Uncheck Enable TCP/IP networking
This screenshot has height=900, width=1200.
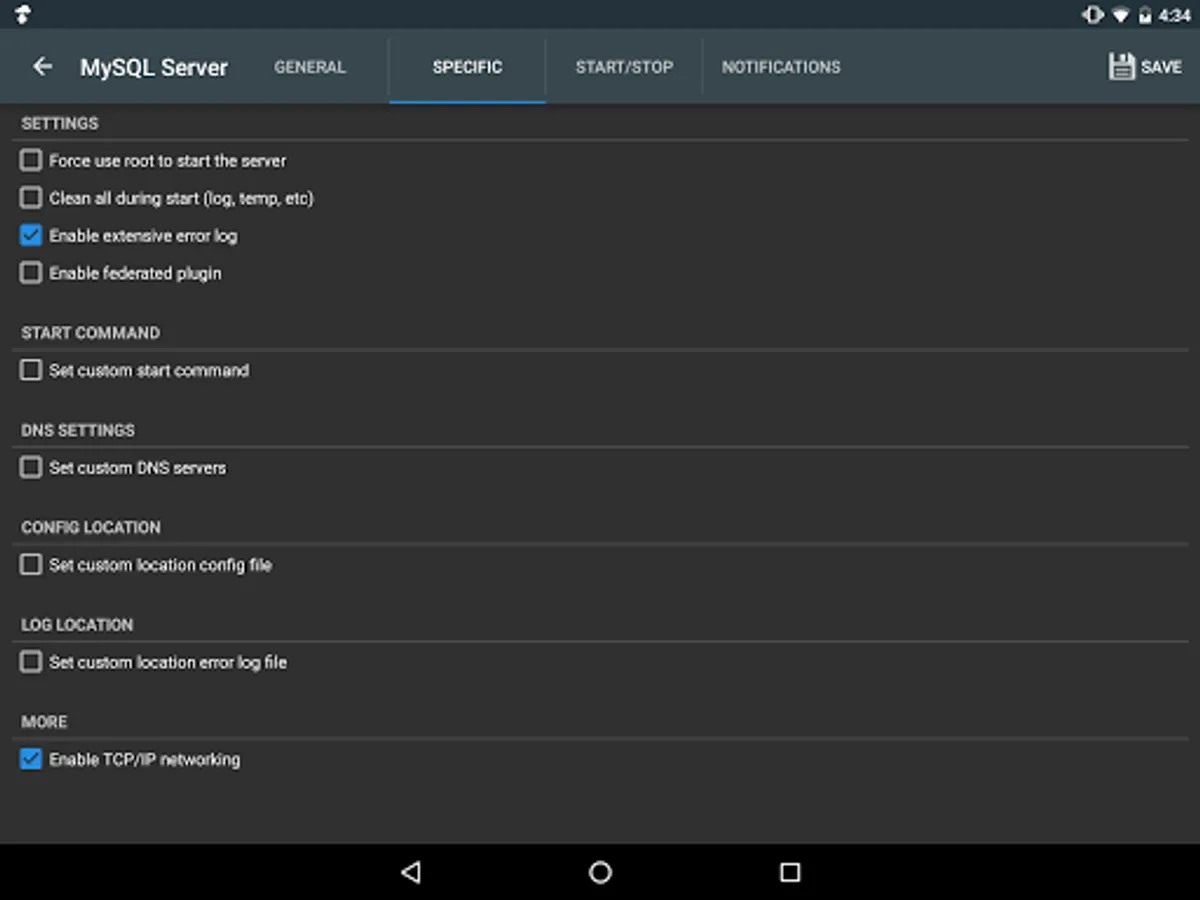pyautogui.click(x=31, y=759)
